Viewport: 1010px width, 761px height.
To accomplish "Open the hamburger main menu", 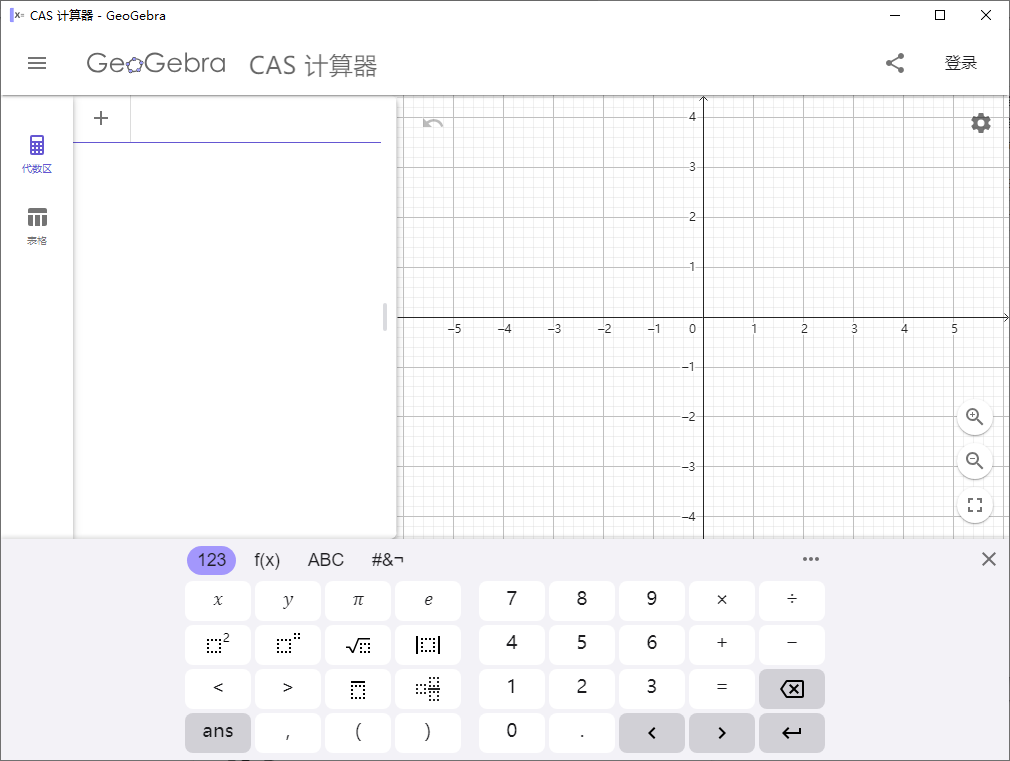I will 37,63.
